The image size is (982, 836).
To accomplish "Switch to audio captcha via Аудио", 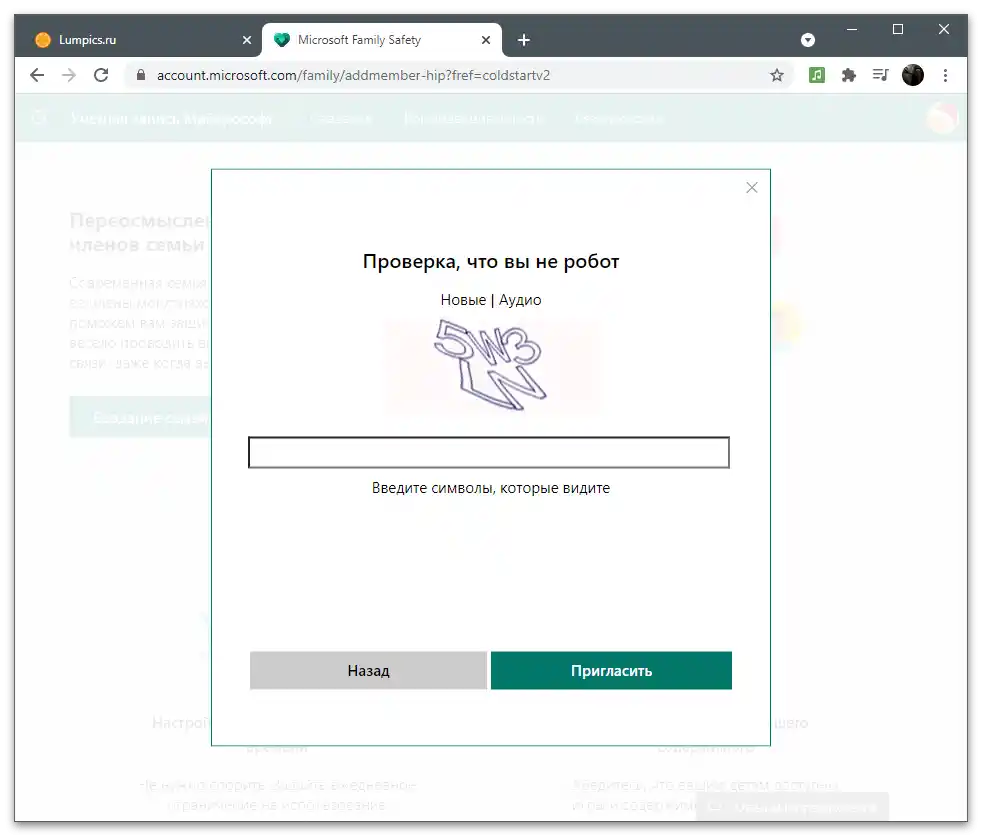I will 520,300.
